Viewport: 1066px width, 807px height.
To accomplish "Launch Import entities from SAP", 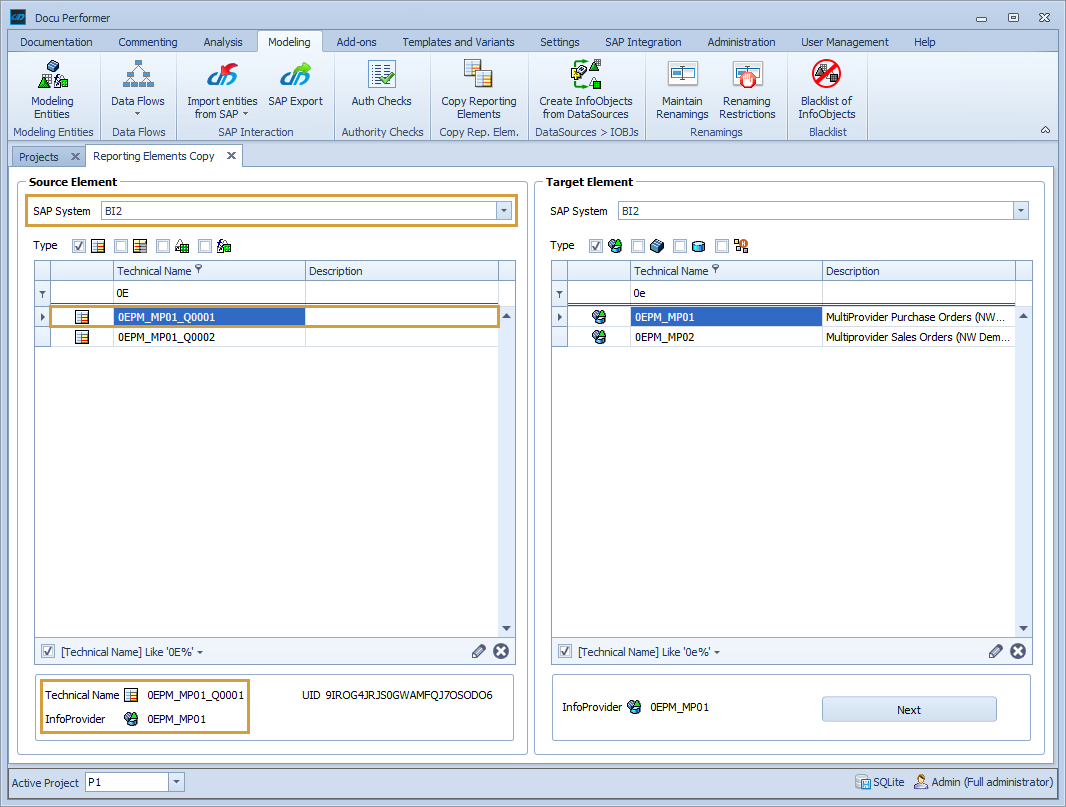I will 221,90.
